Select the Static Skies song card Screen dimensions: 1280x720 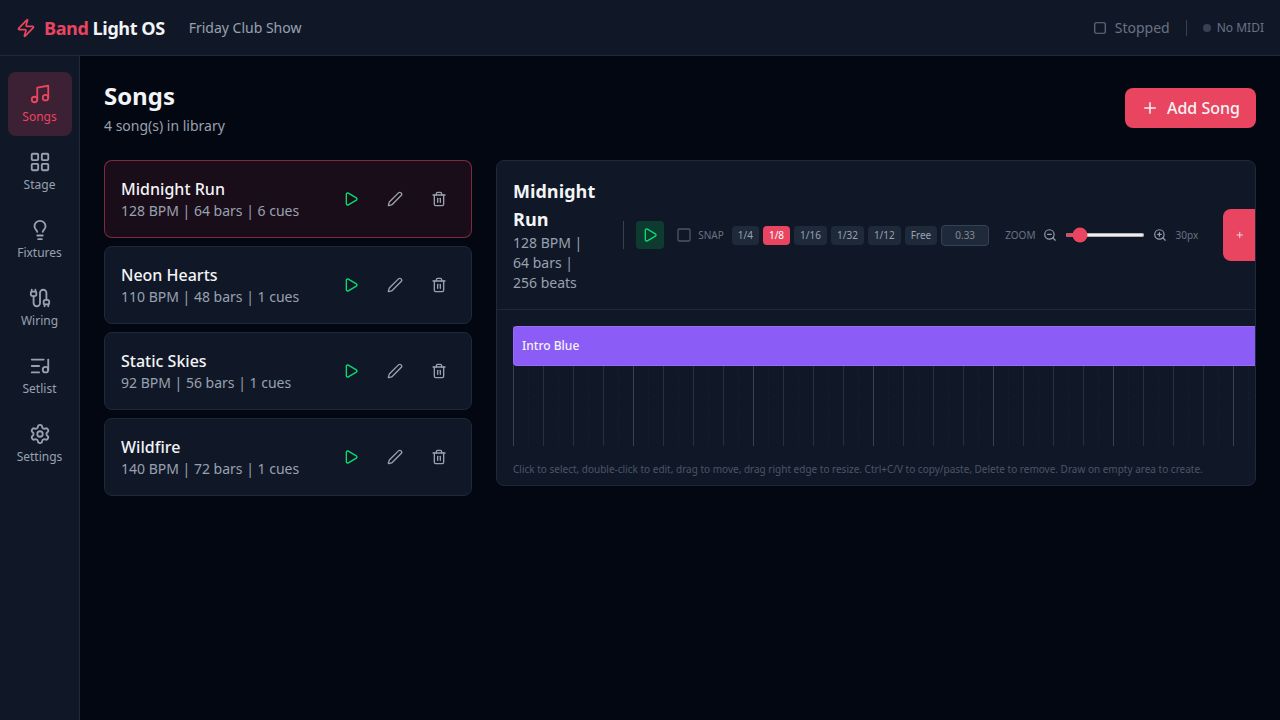pyautogui.click(x=288, y=371)
